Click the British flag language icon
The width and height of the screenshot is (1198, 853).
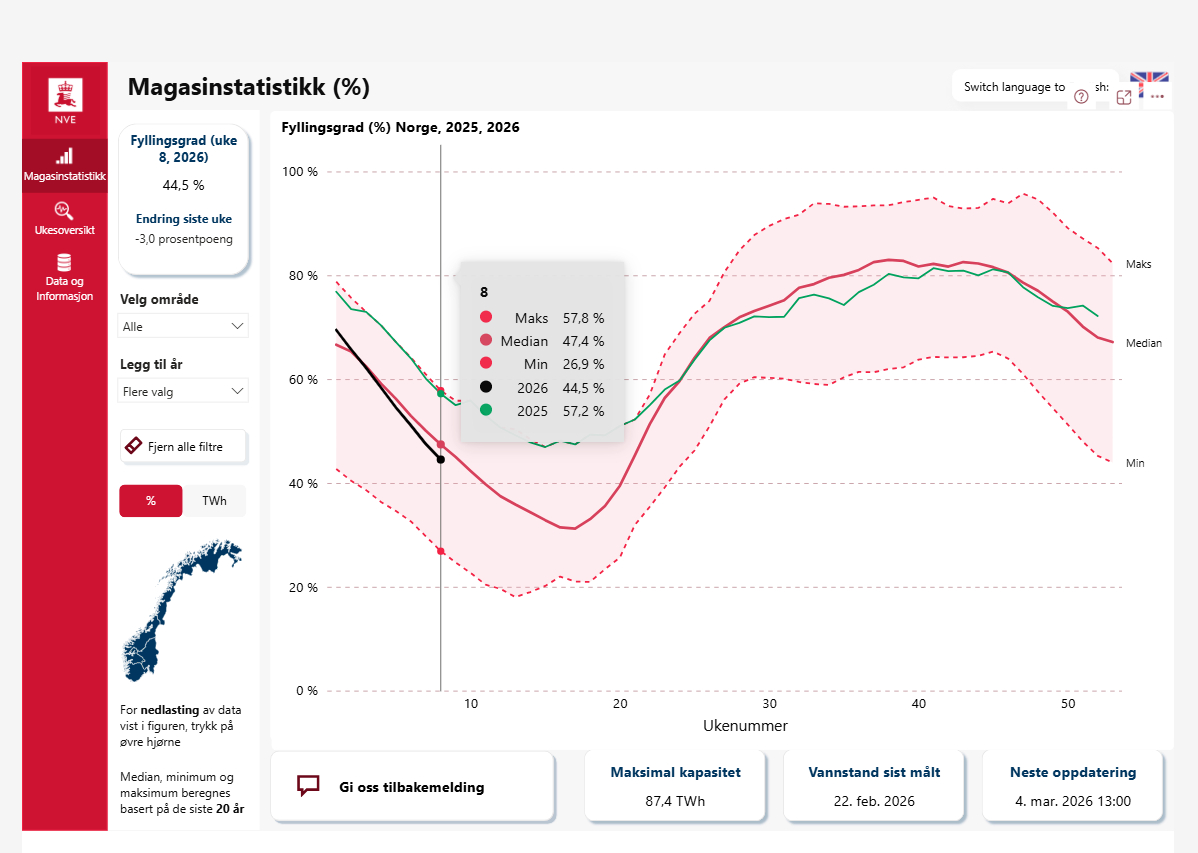click(x=1149, y=79)
